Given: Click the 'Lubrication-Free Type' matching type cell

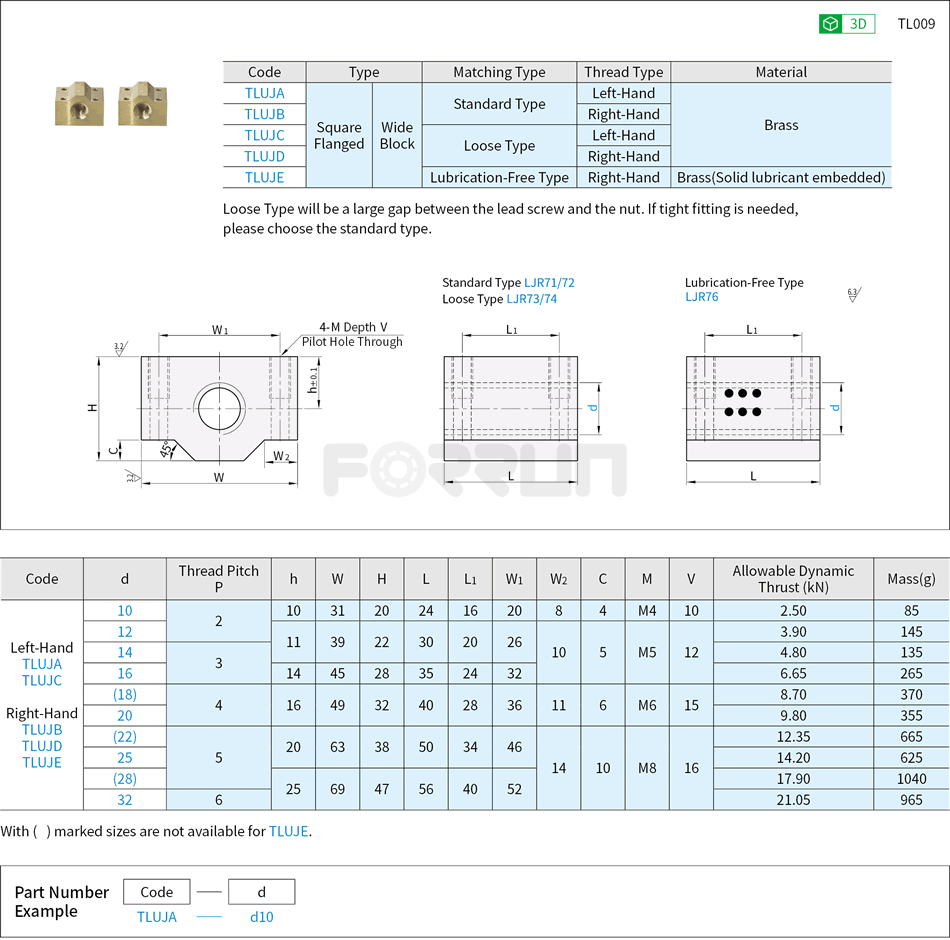Looking at the screenshot, I should [x=499, y=178].
